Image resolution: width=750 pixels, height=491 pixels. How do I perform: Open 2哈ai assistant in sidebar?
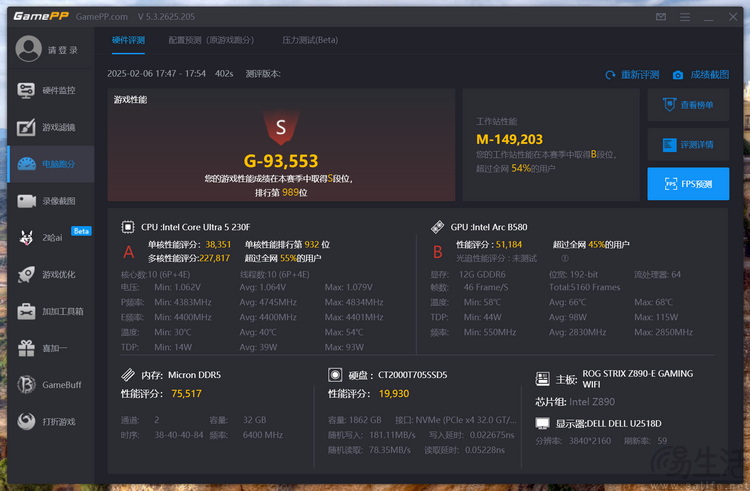[51, 238]
